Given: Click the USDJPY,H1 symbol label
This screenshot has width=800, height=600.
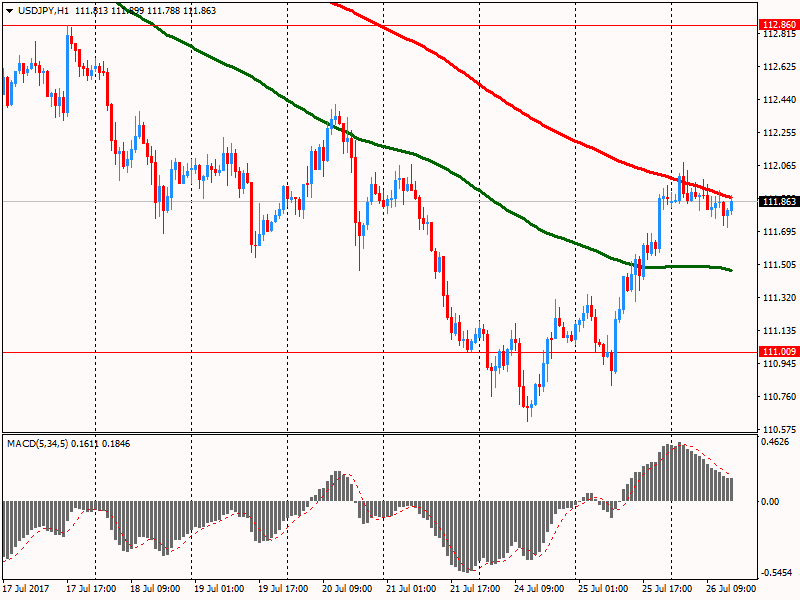Looking at the screenshot, I should tap(43, 11).
